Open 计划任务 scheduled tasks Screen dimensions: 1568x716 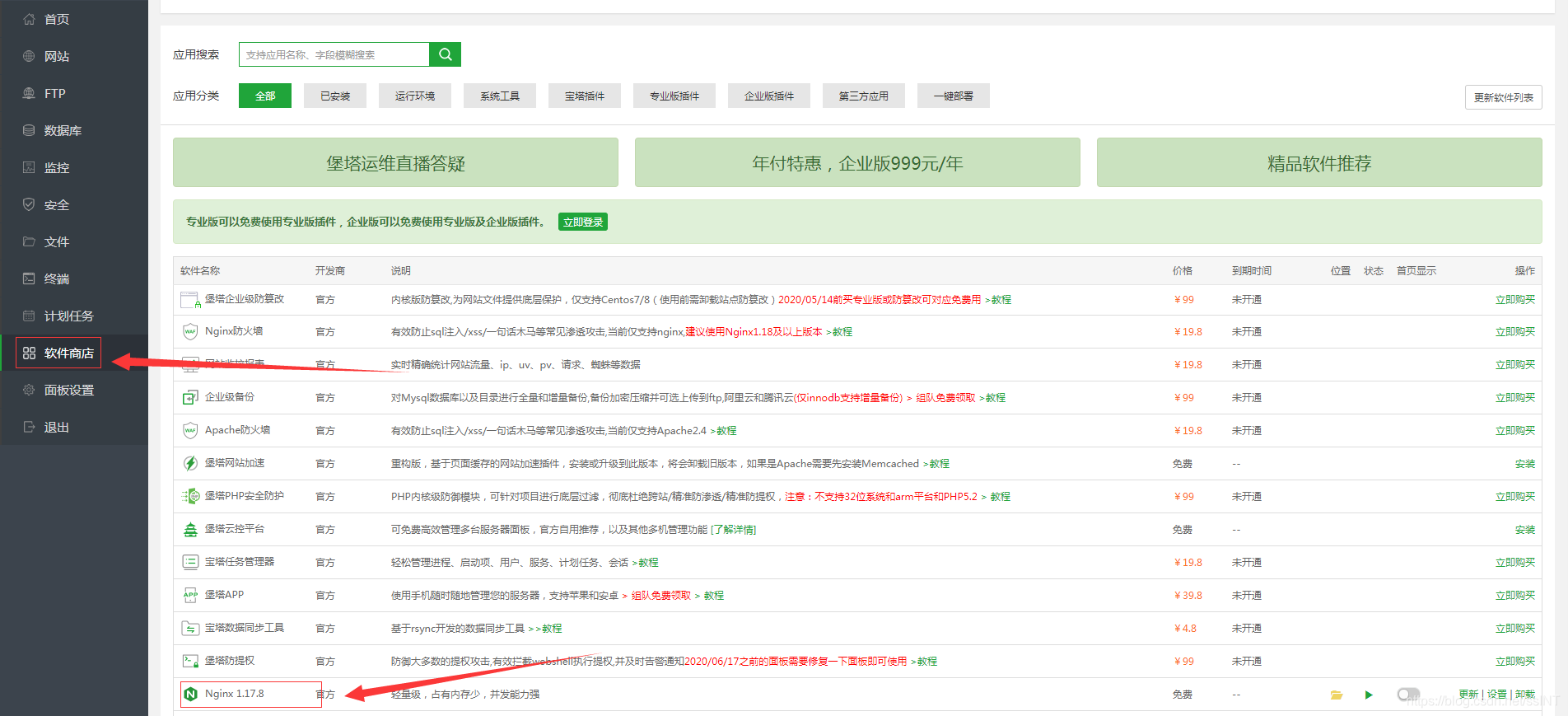pos(68,316)
